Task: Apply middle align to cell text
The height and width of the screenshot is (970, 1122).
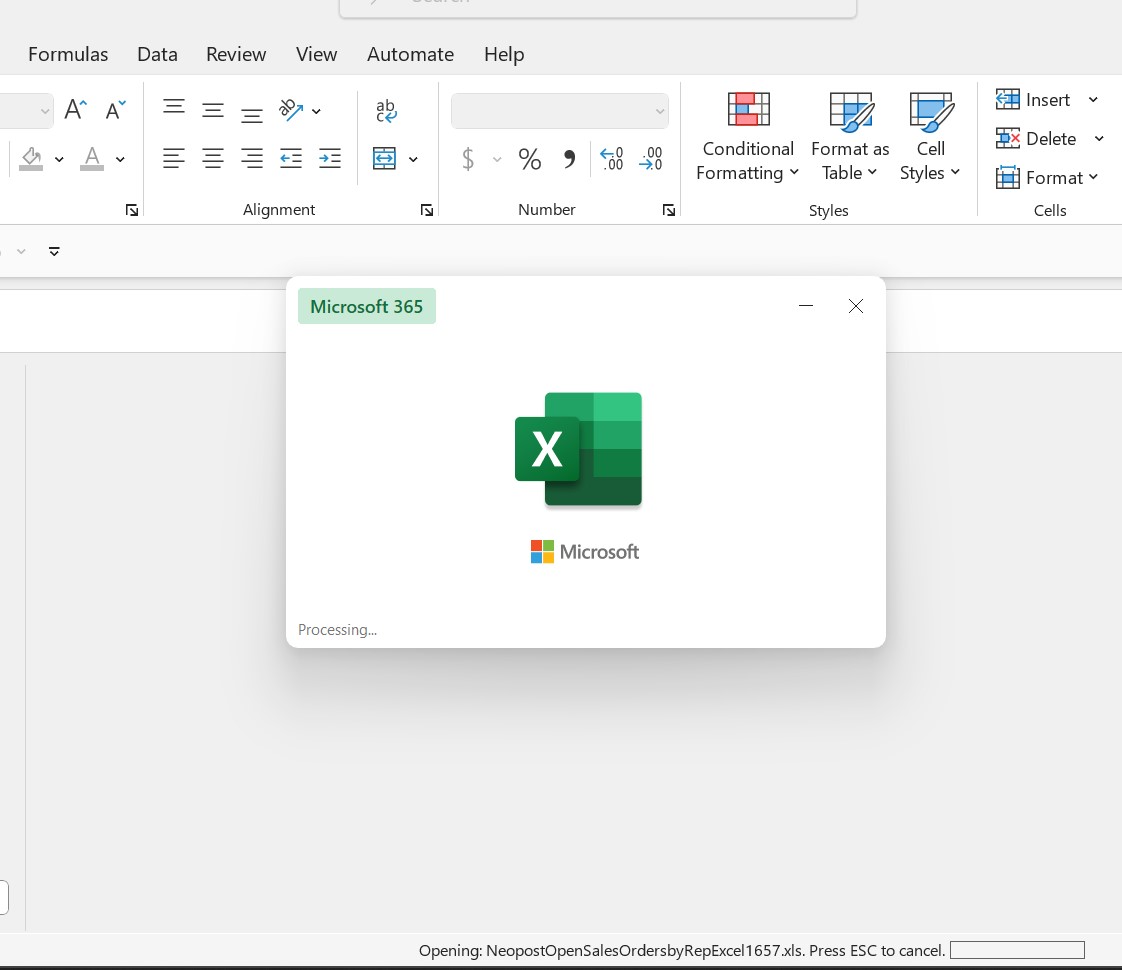Action: 213,110
